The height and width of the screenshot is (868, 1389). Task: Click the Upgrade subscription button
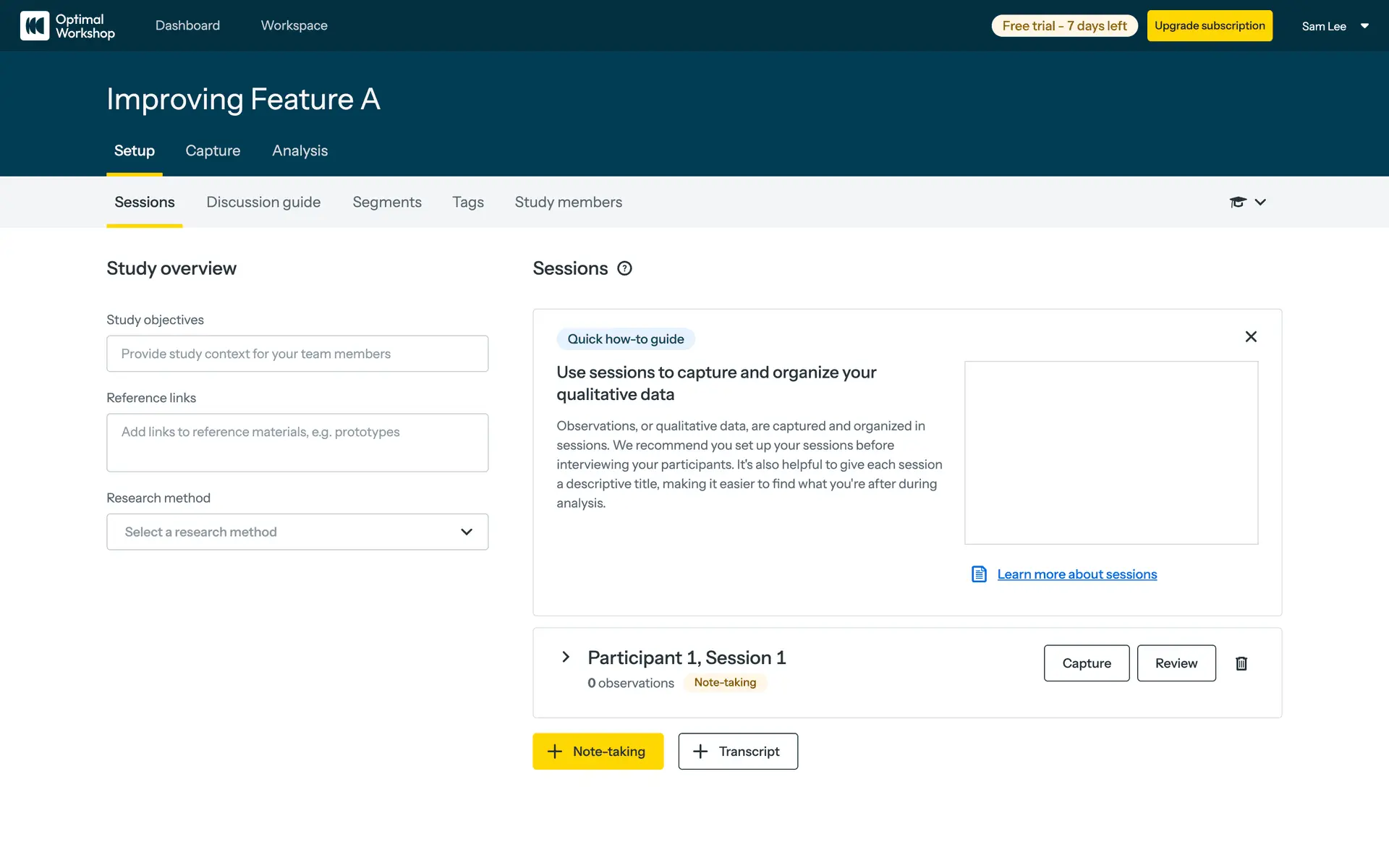coord(1210,26)
